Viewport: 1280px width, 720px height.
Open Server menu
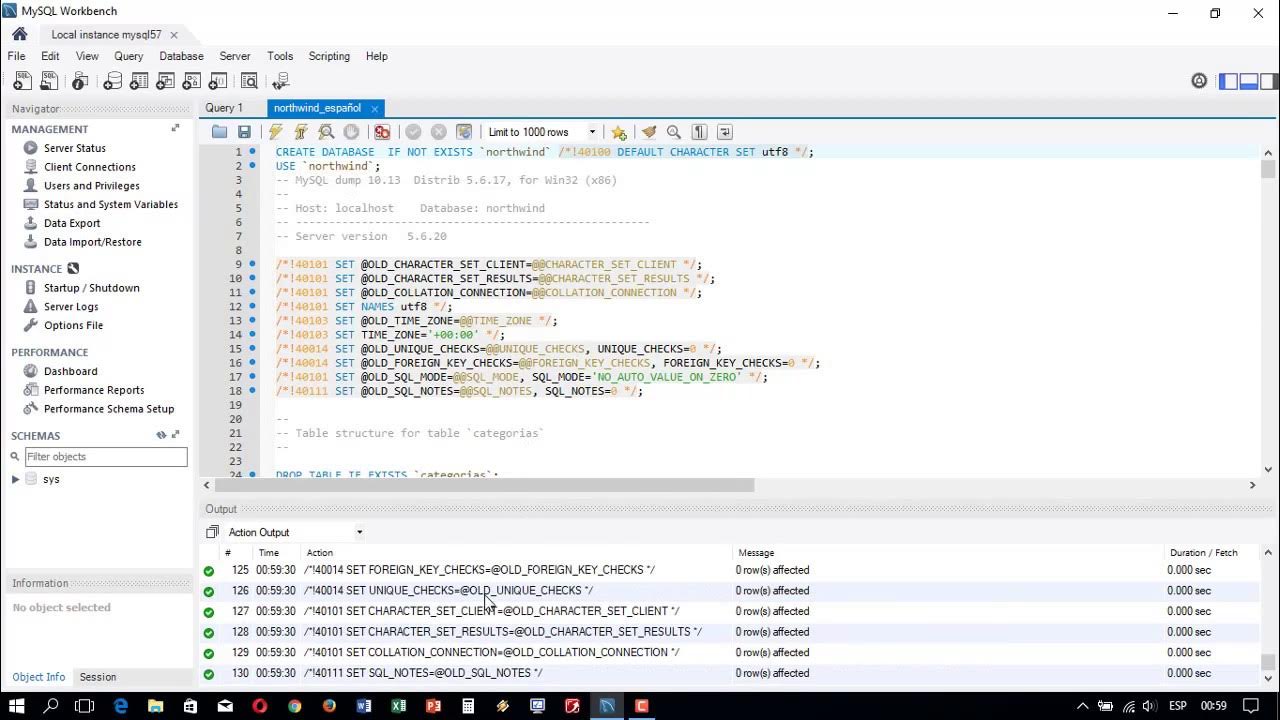pos(235,56)
